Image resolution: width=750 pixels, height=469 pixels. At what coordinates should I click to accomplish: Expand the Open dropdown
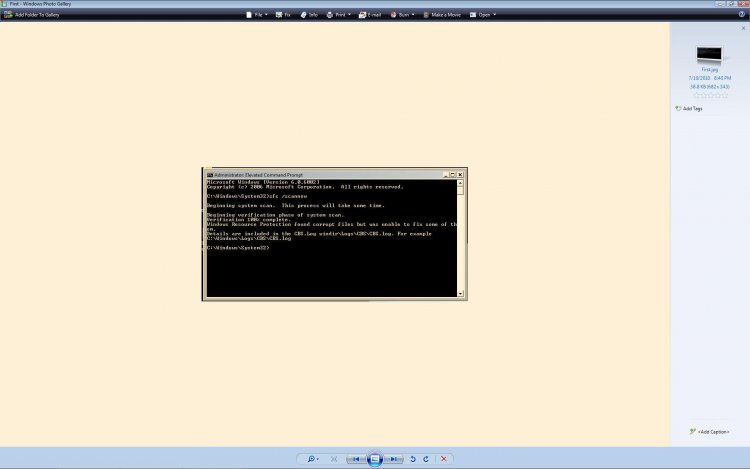tap(483, 15)
